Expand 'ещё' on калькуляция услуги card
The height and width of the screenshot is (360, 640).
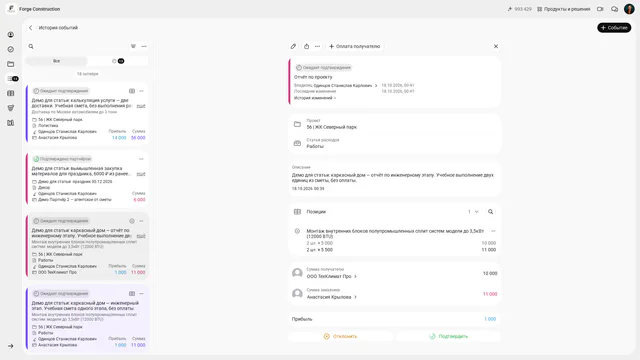pos(141,106)
